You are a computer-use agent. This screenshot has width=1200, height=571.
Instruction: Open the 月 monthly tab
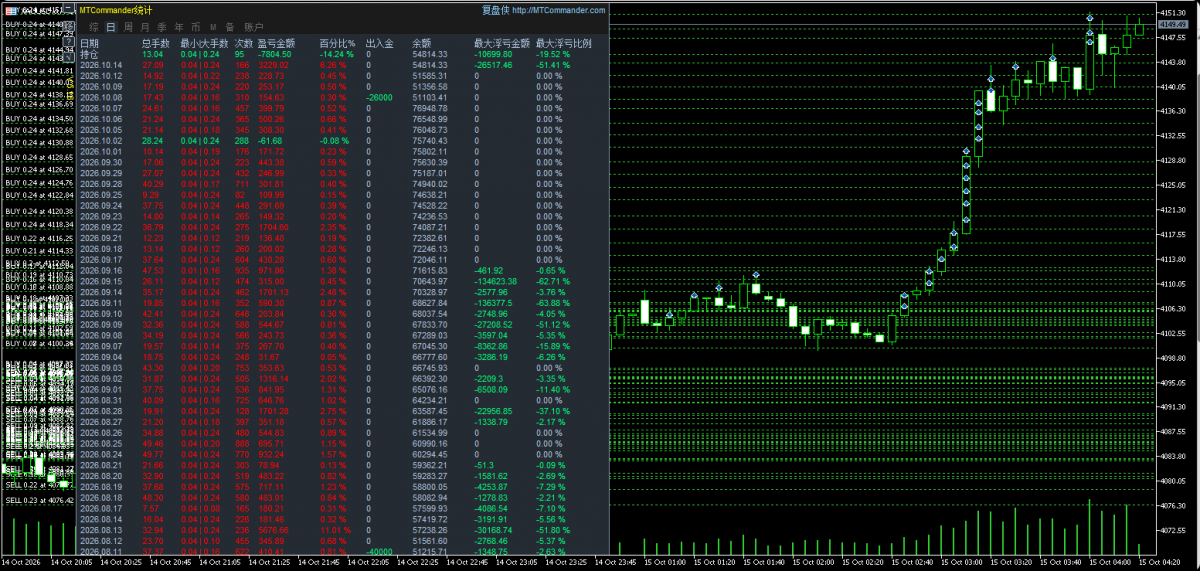pos(145,27)
